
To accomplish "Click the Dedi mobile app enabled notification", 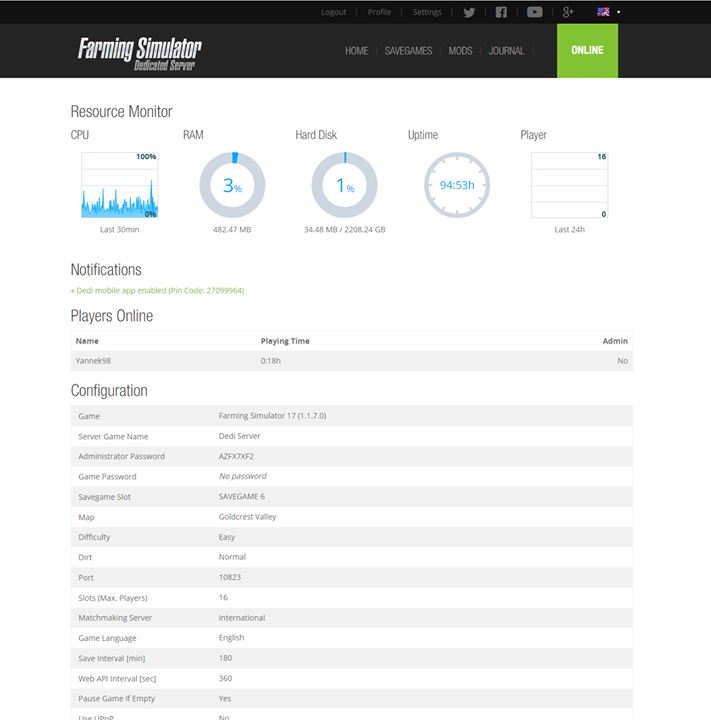I will pos(157,291).
